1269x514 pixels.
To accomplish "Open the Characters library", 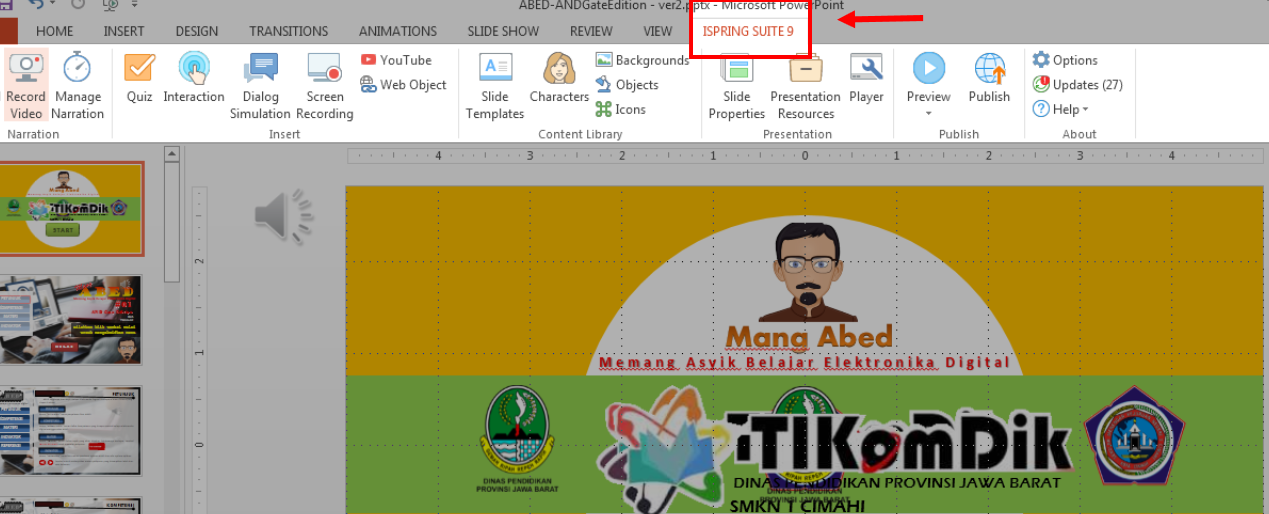I will coord(559,78).
